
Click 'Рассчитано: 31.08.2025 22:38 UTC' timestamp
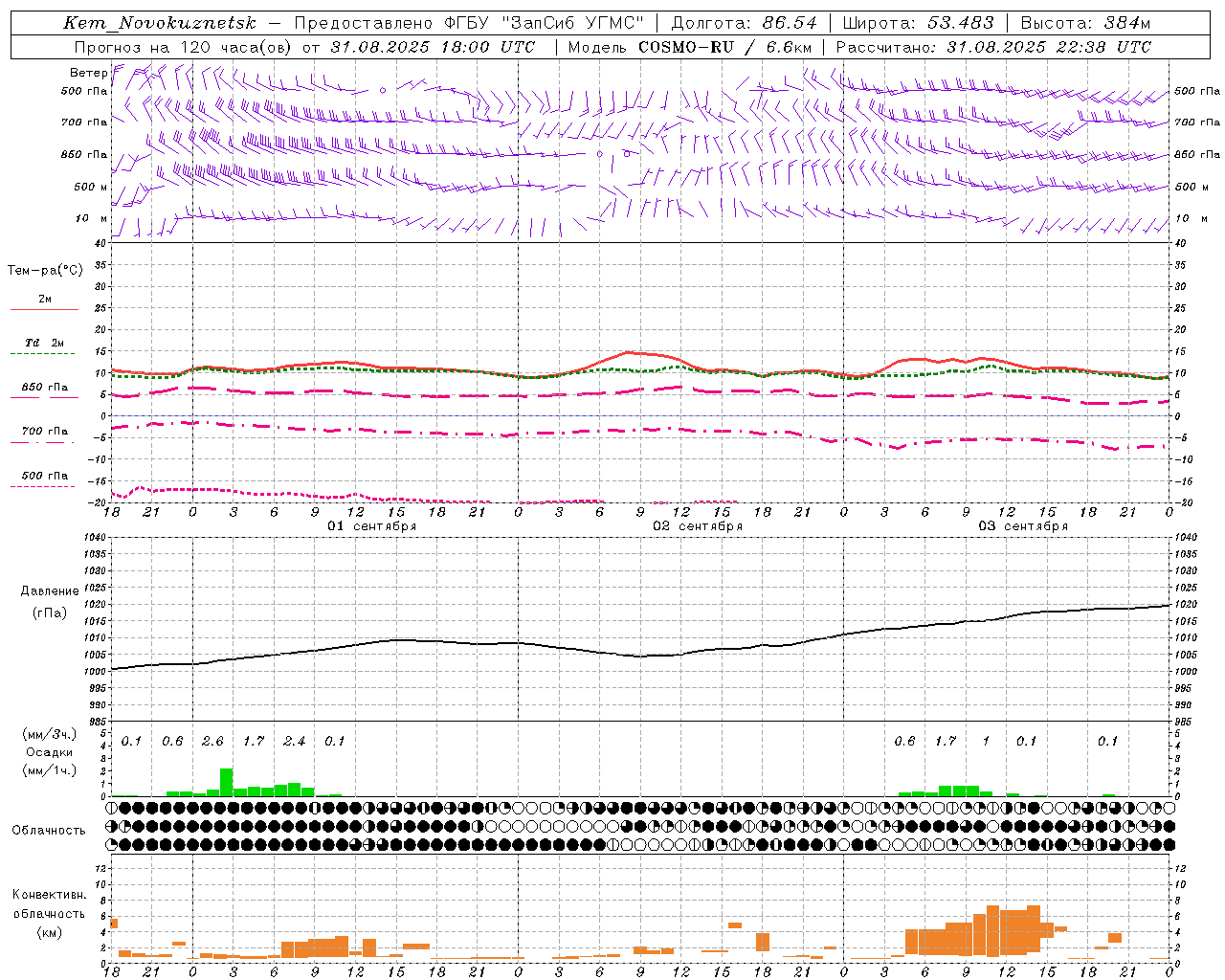pyautogui.click(x=993, y=47)
